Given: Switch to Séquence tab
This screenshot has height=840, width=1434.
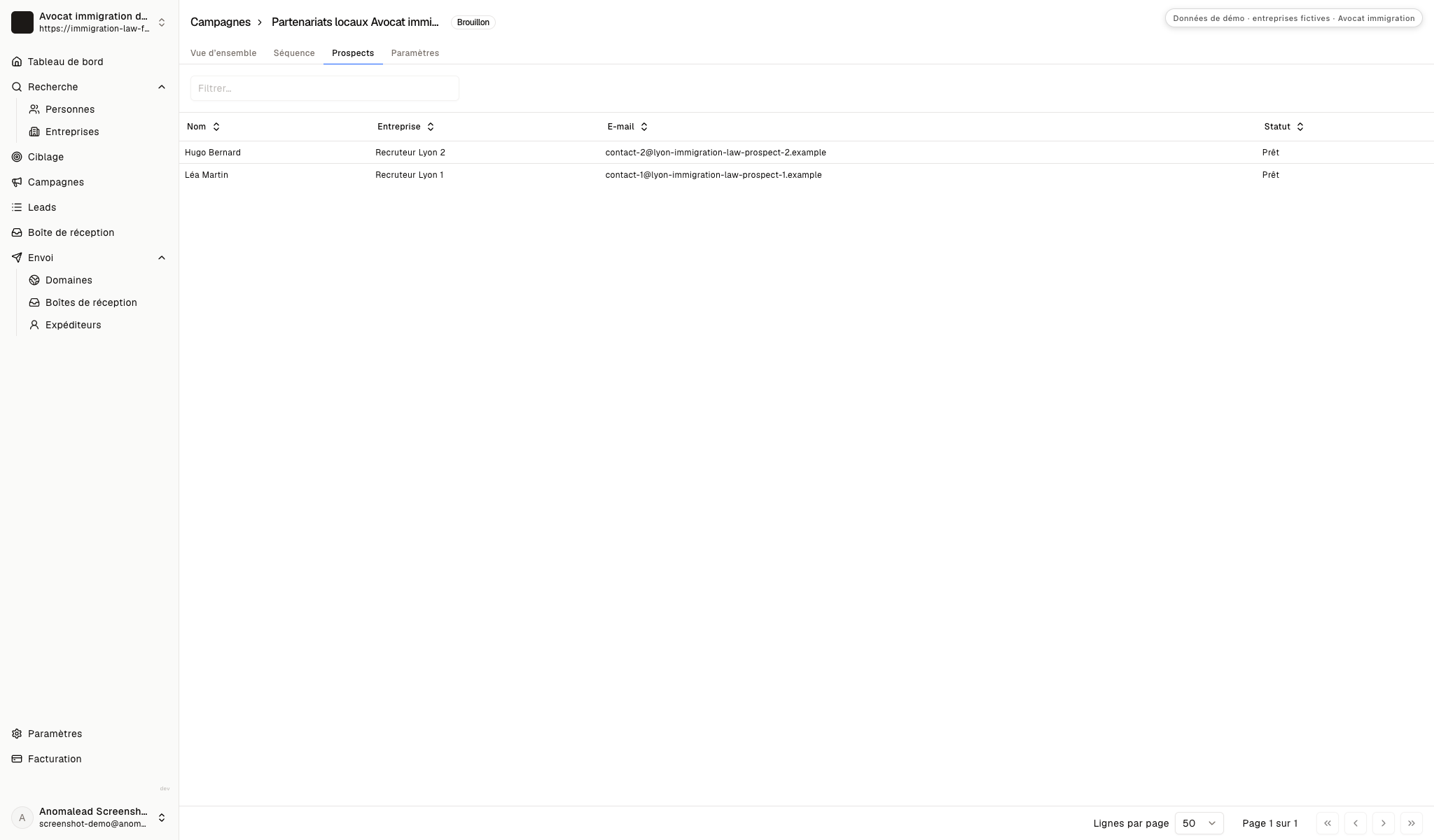Looking at the screenshot, I should [294, 53].
